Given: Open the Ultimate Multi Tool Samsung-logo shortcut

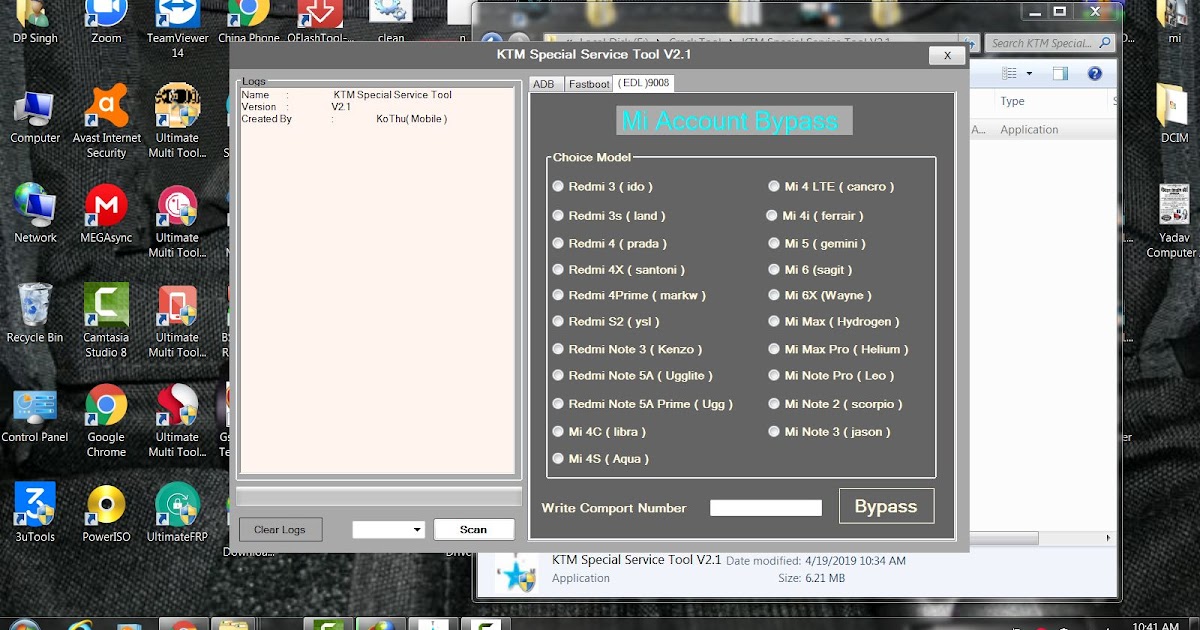Looking at the screenshot, I should pyautogui.click(x=177, y=421).
